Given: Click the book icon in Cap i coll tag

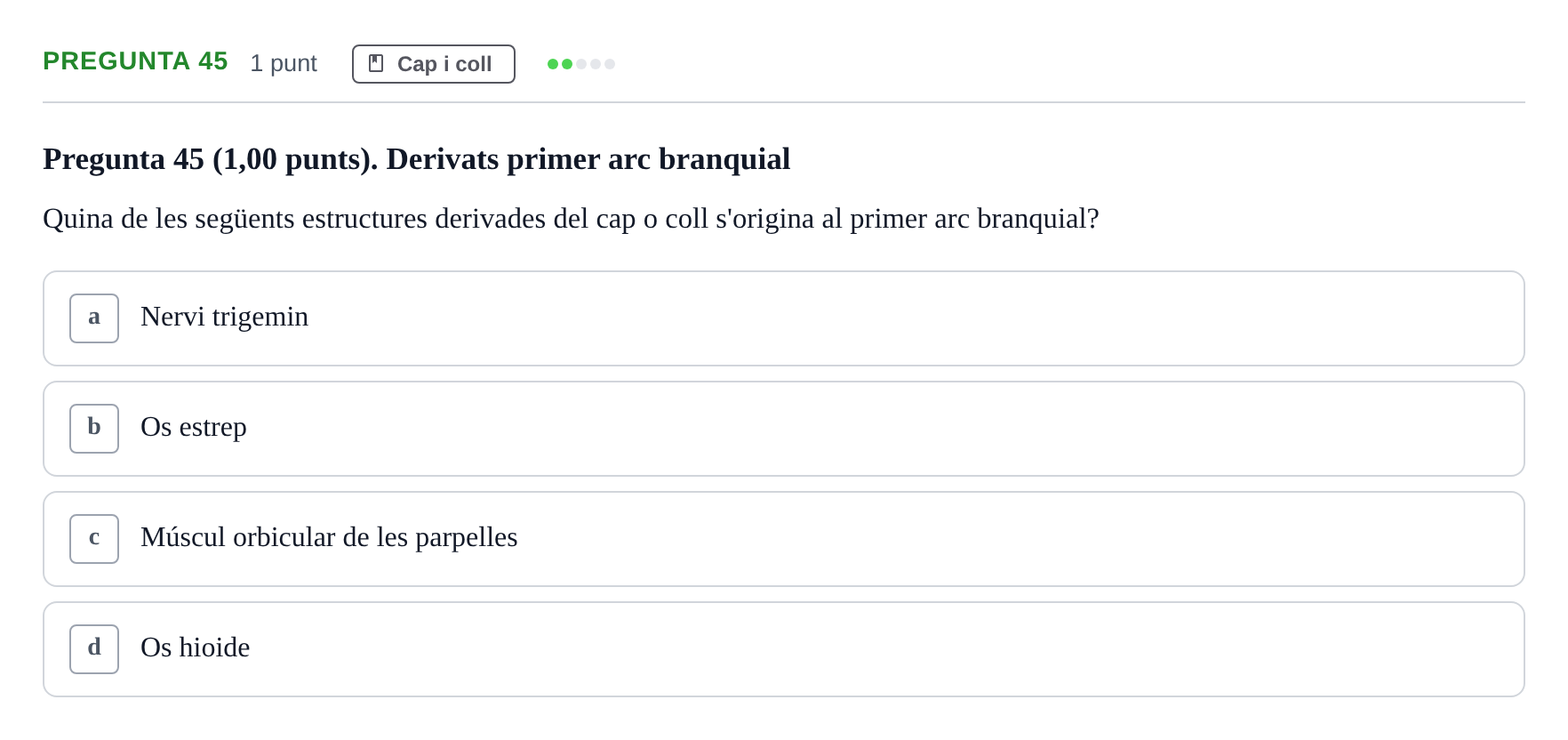Looking at the screenshot, I should [376, 64].
